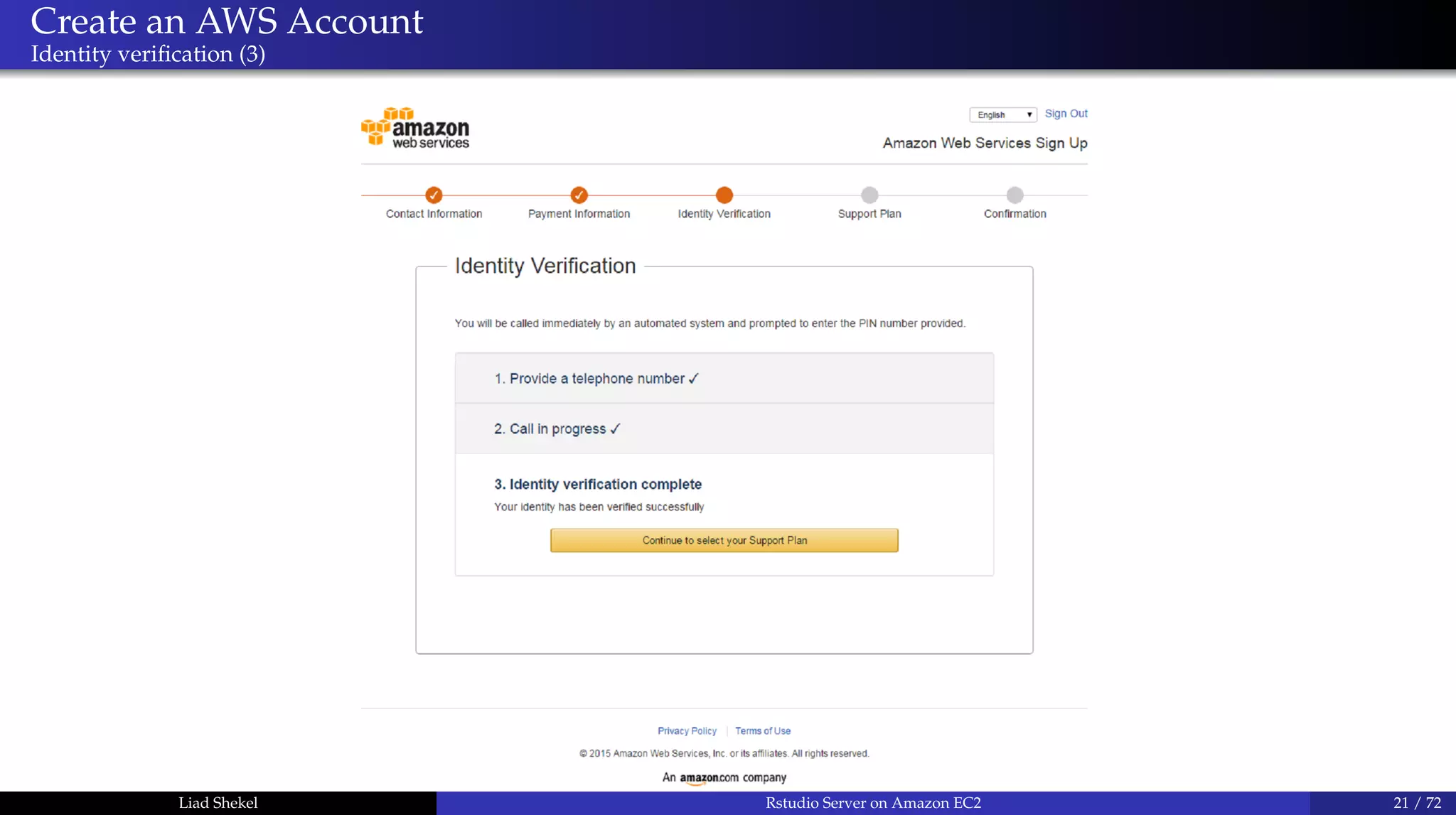Image resolution: width=1456 pixels, height=815 pixels.
Task: Select the Identity Verification step circle
Action: [x=724, y=195]
